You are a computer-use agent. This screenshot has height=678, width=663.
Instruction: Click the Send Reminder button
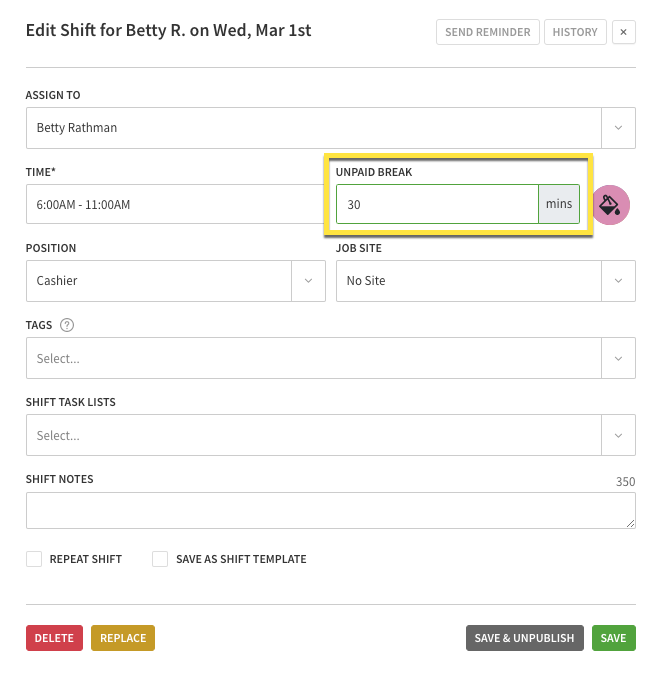point(487,32)
